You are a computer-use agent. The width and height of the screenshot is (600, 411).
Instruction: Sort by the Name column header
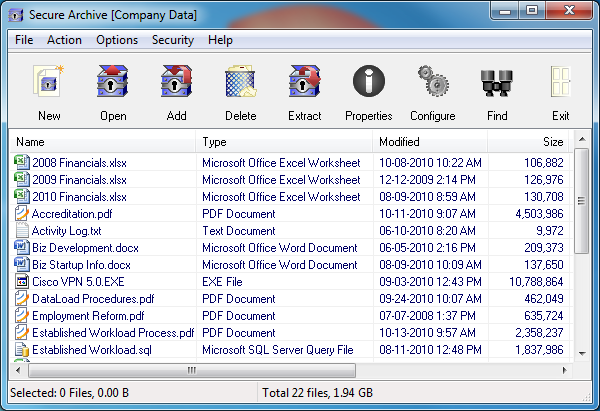pyautogui.click(x=102, y=142)
